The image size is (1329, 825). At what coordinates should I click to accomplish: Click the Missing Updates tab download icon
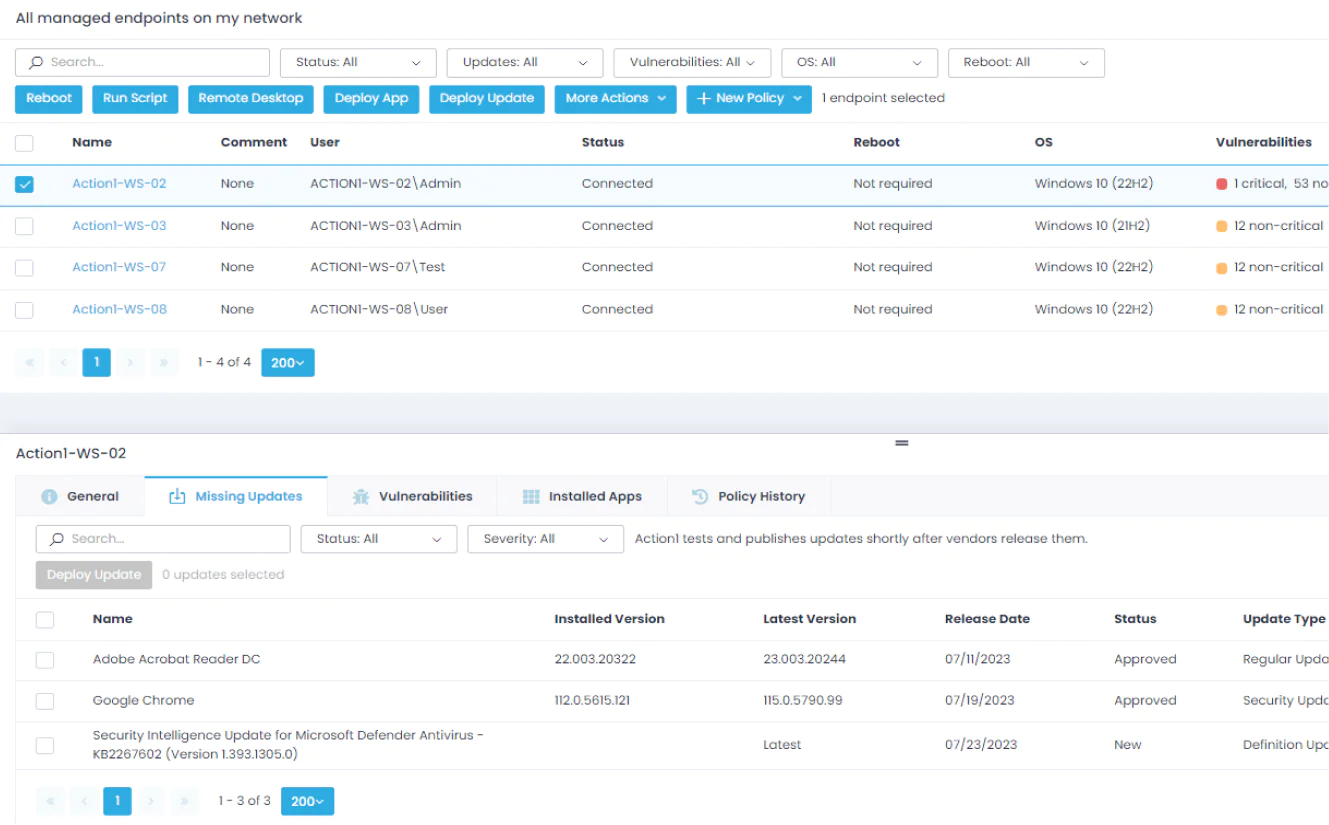coord(177,496)
